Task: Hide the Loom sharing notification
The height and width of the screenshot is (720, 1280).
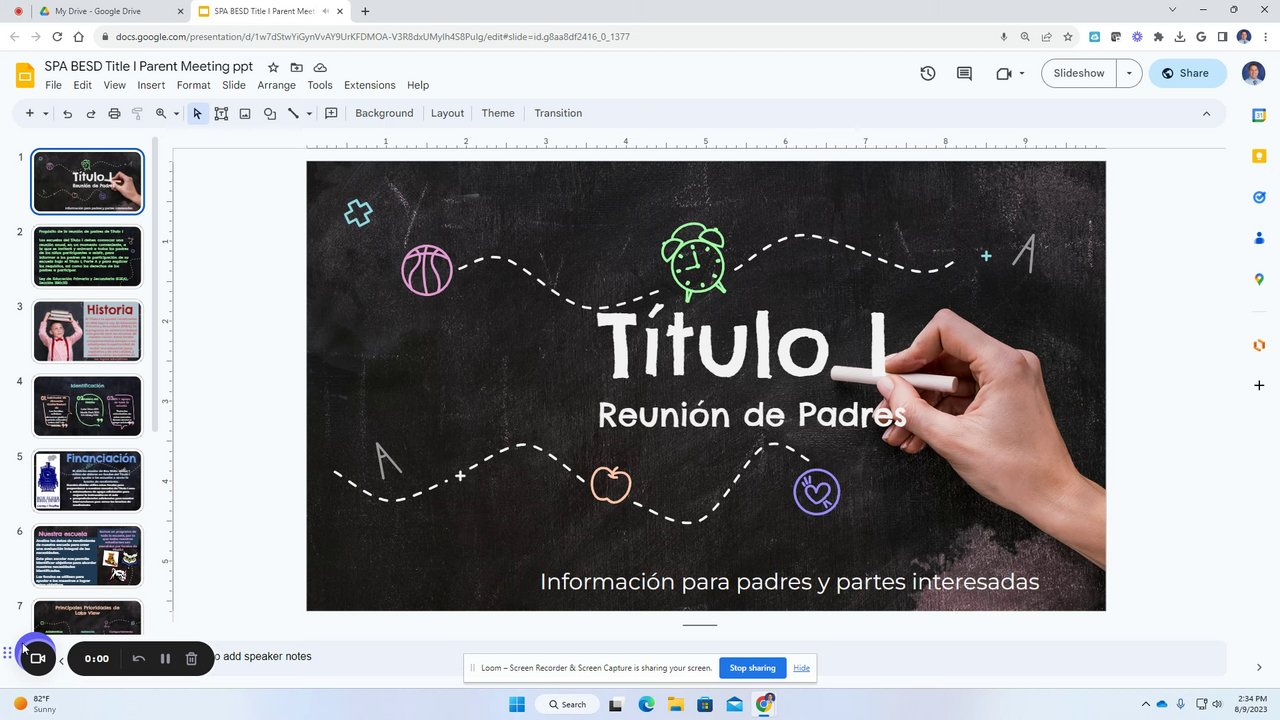Action: [x=802, y=668]
